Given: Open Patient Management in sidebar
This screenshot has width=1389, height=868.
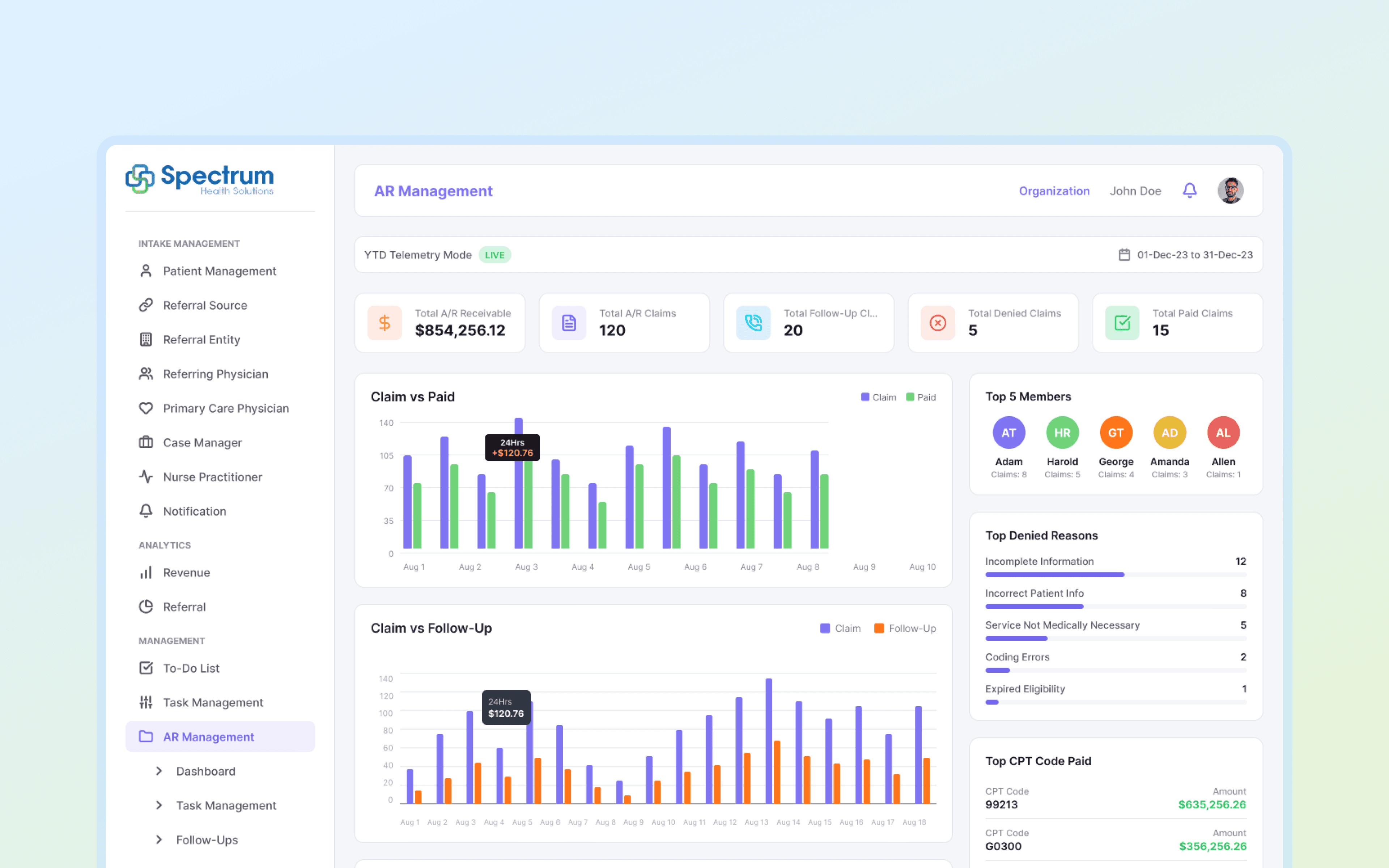Looking at the screenshot, I should (220, 271).
